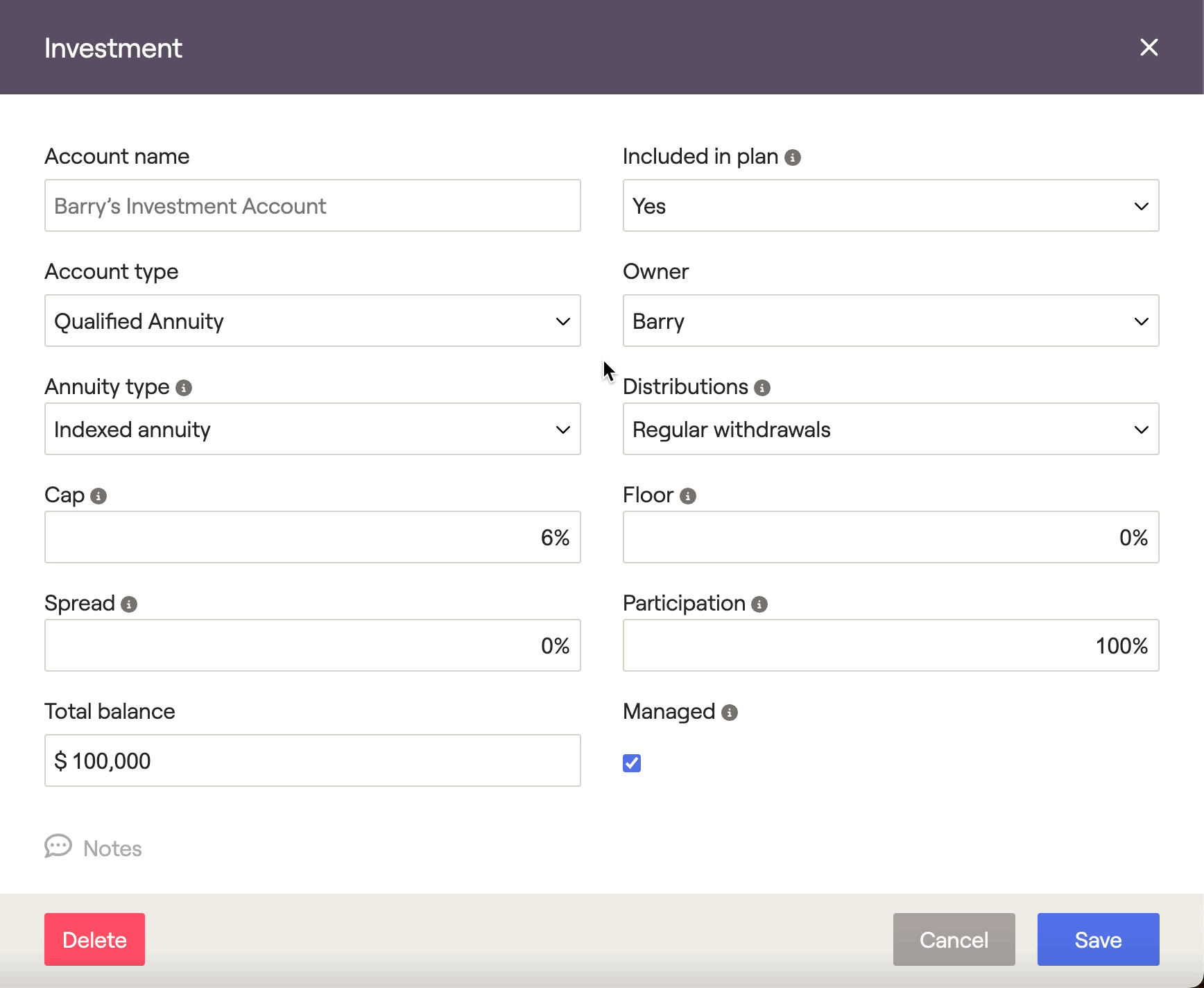Click the red Delete button
The width and height of the screenshot is (1204, 988).
(94, 939)
